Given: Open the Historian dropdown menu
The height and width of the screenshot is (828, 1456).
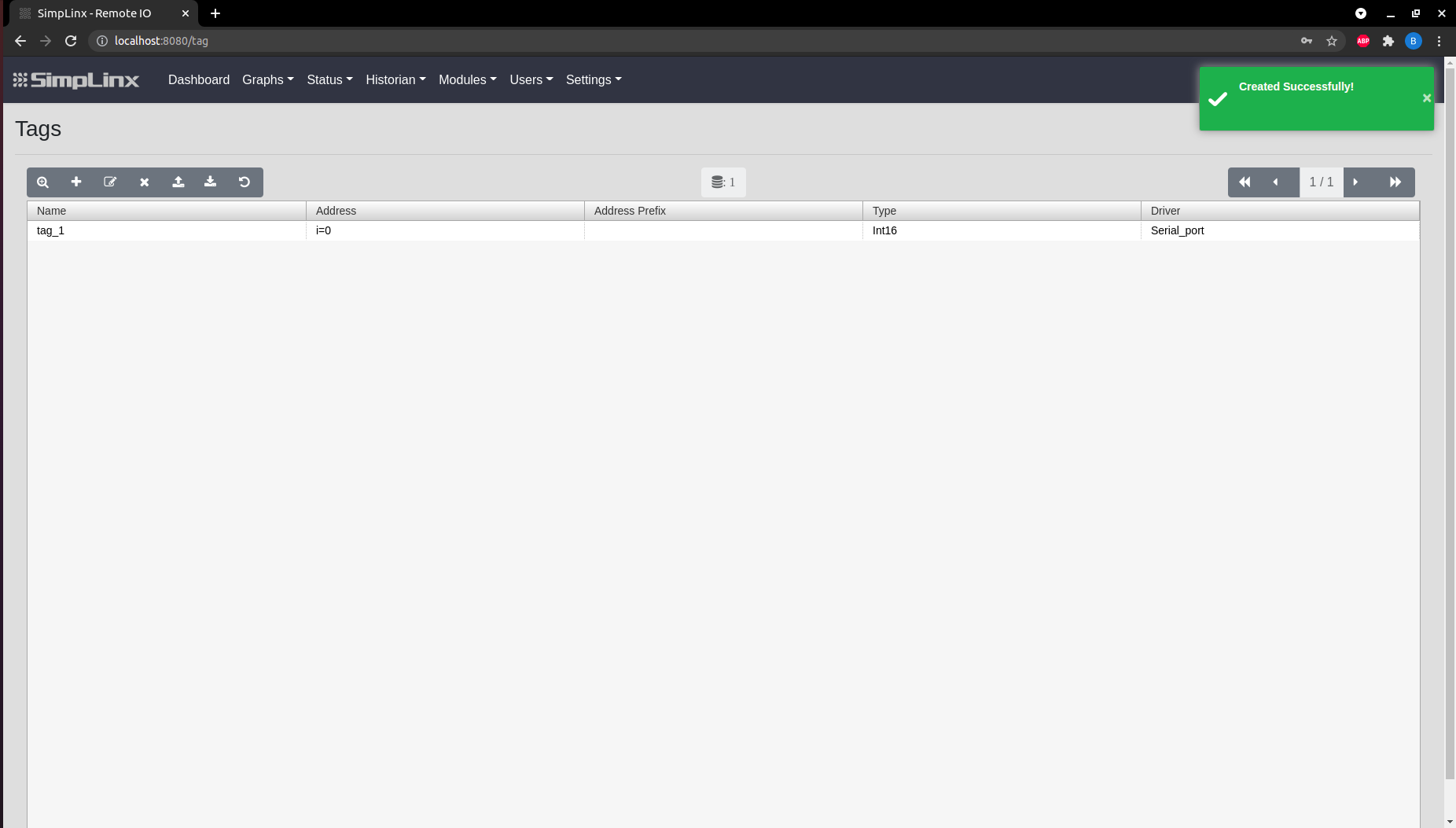Looking at the screenshot, I should [395, 80].
